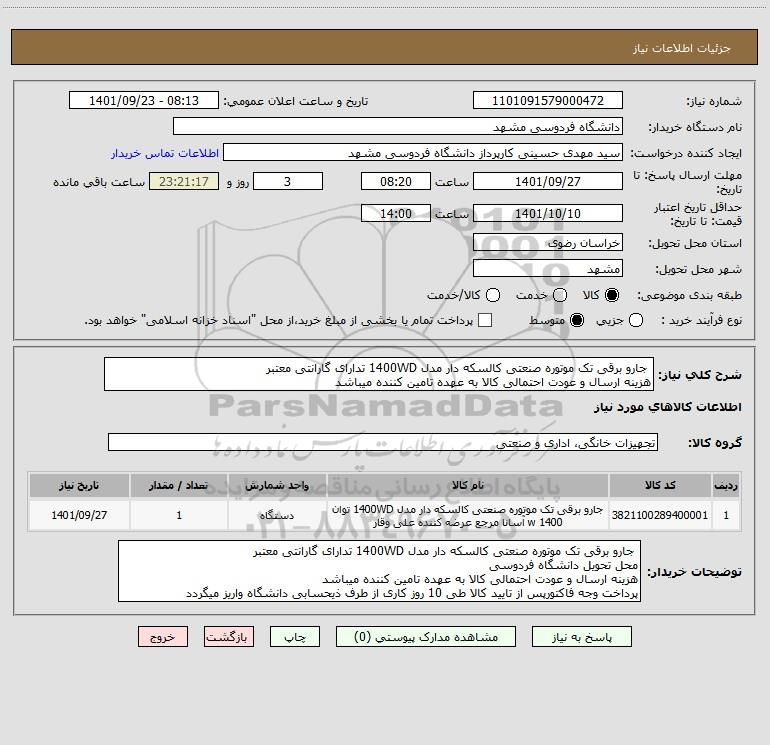770x745 pixels.
Task: Click the کد کالا column header
Action: pyautogui.click(x=660, y=486)
